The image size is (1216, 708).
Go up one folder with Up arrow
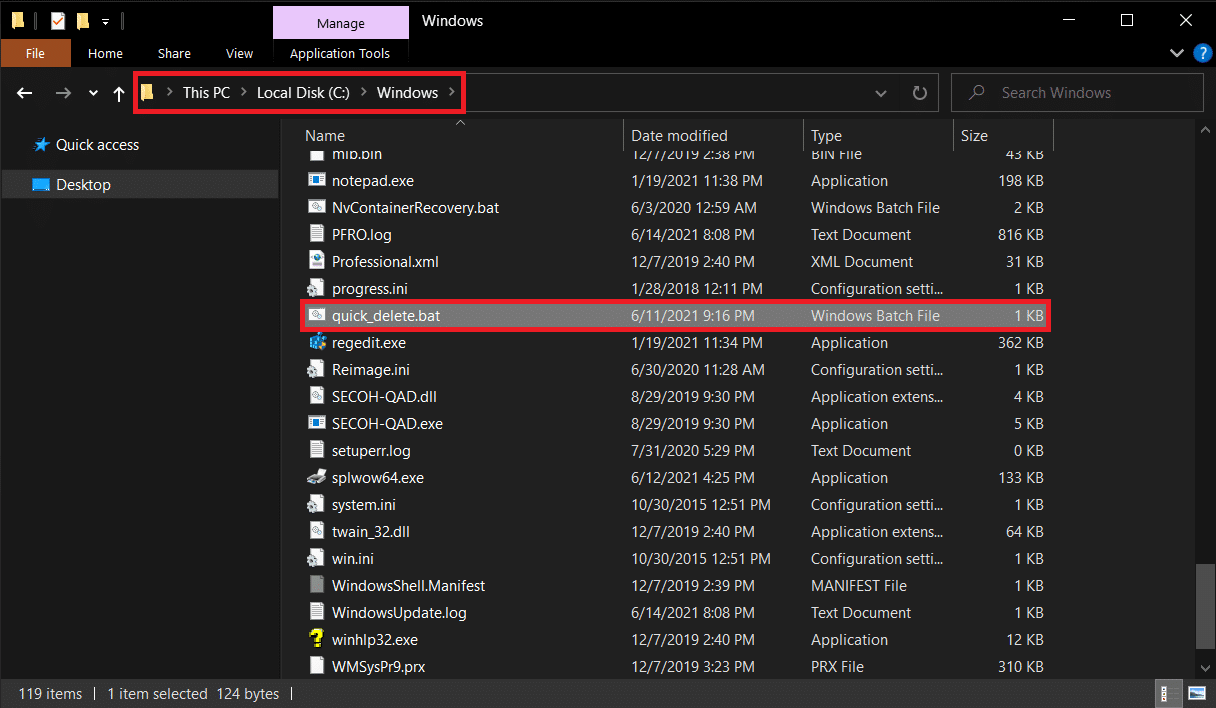pyautogui.click(x=119, y=93)
